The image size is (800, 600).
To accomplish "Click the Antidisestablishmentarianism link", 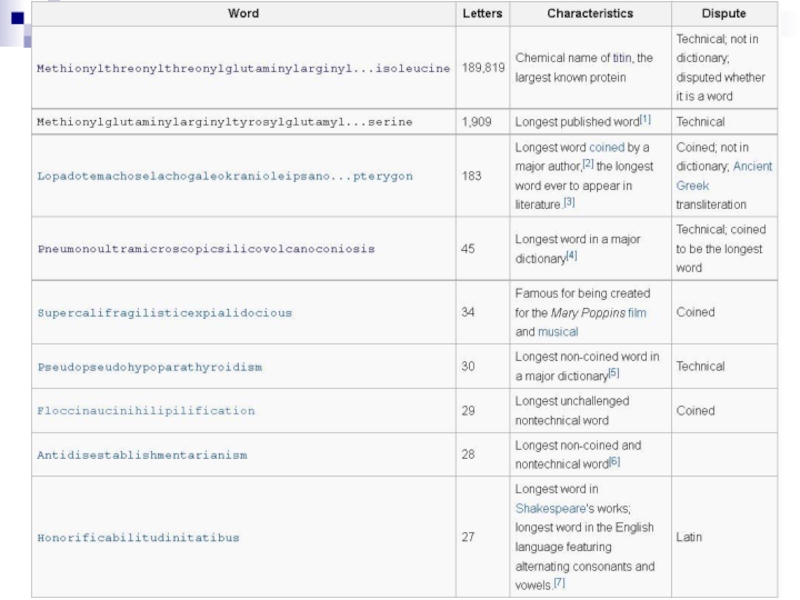I will point(142,455).
